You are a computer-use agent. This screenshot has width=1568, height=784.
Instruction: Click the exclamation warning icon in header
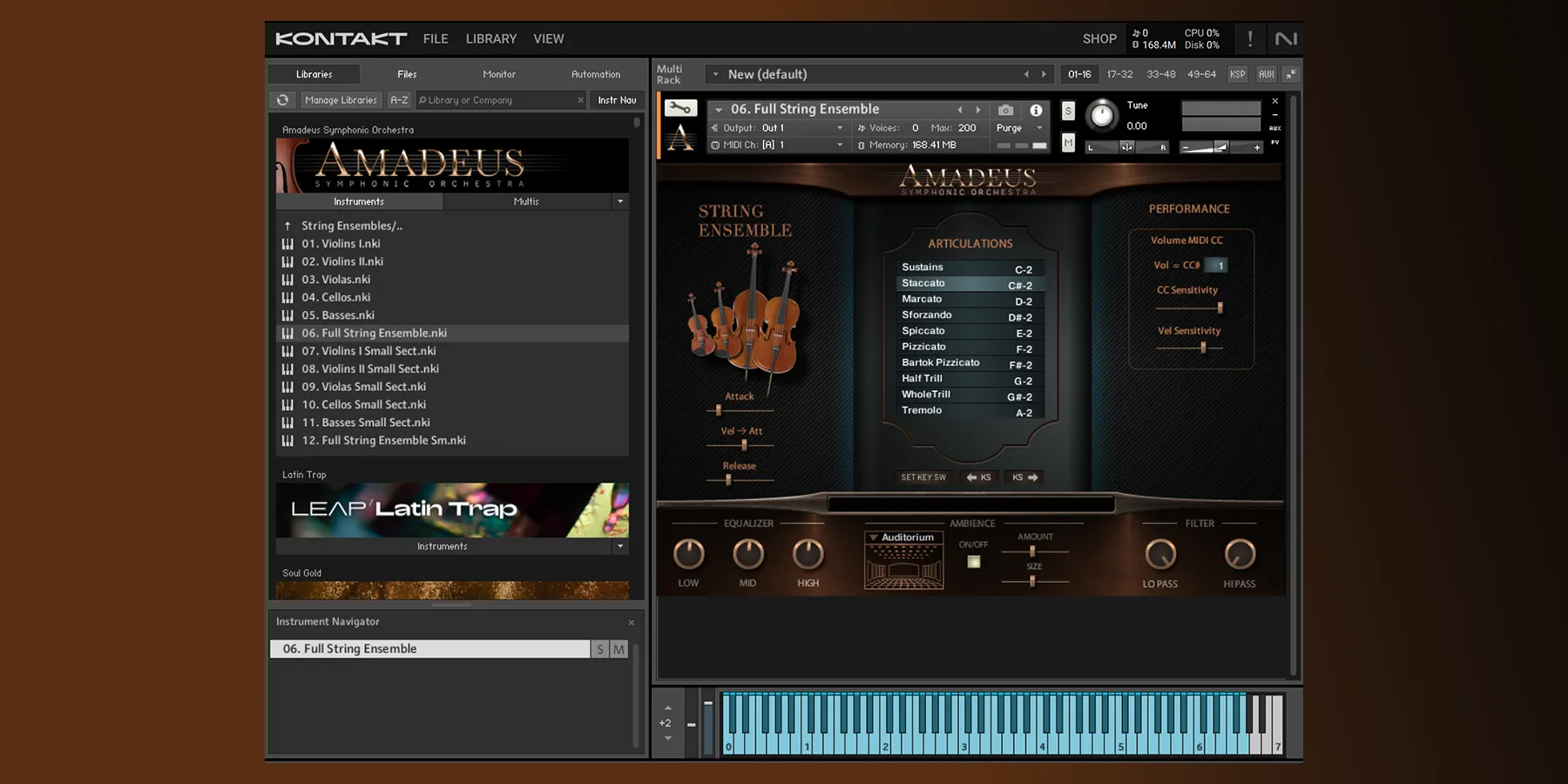click(x=1249, y=38)
